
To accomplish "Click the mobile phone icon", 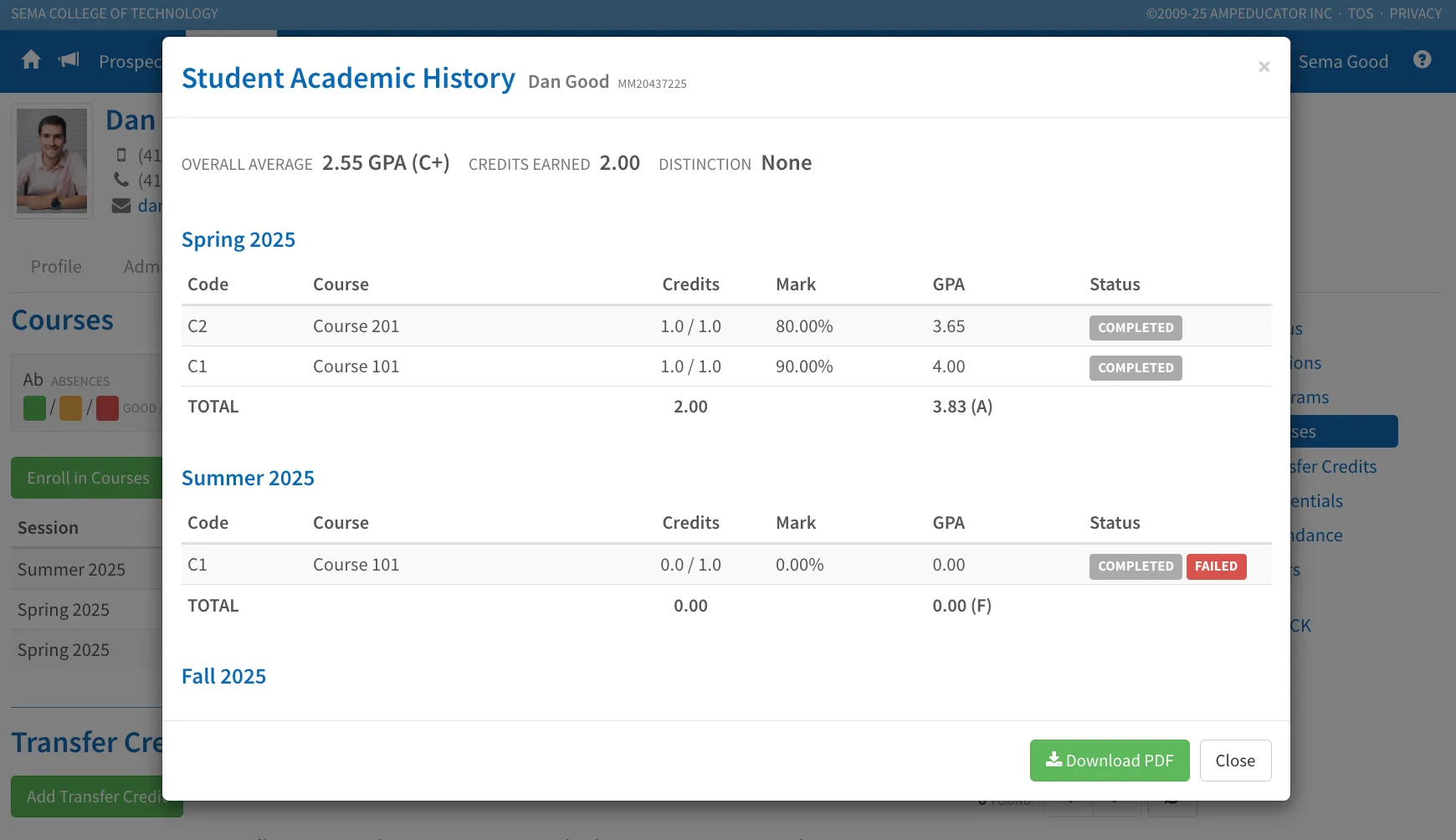I will 121,155.
